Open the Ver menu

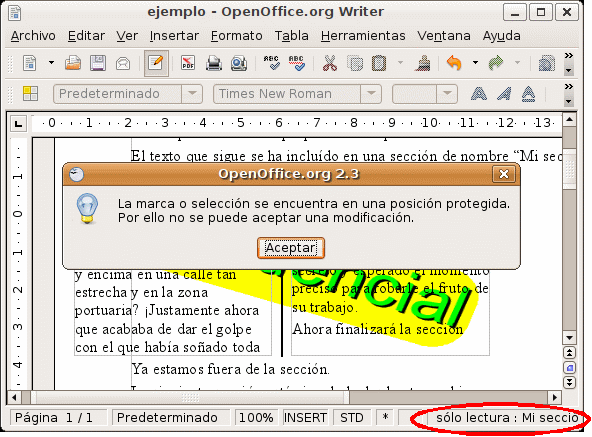(x=127, y=36)
